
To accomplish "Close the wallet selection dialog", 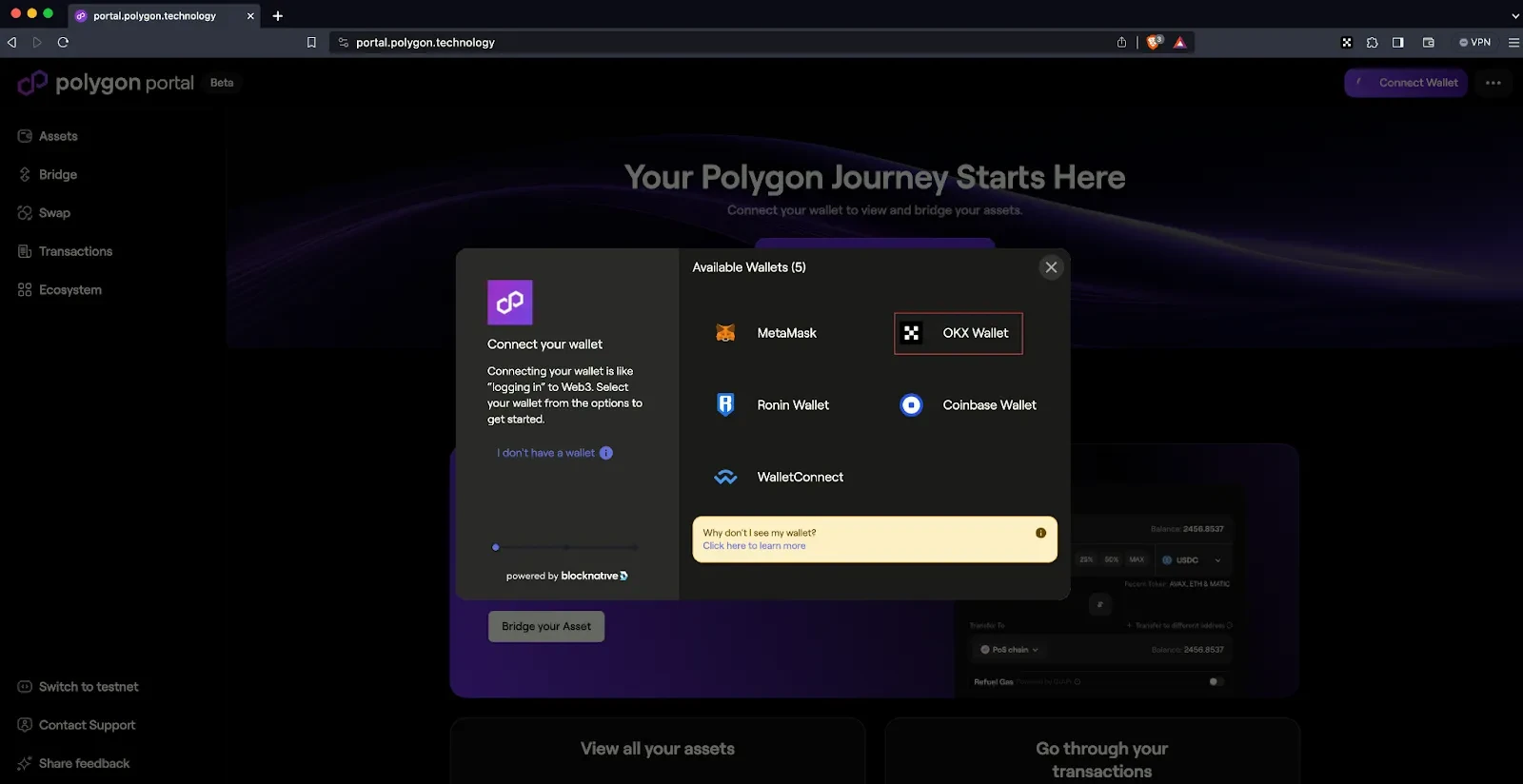I will [x=1051, y=267].
